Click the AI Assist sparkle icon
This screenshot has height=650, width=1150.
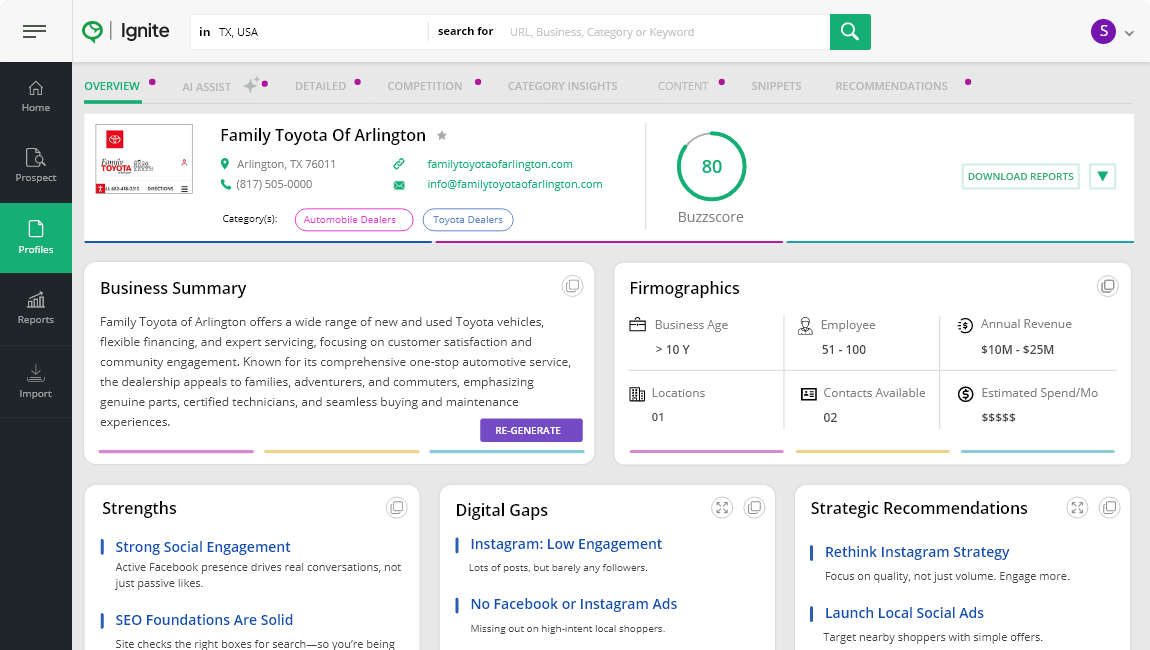(252, 85)
